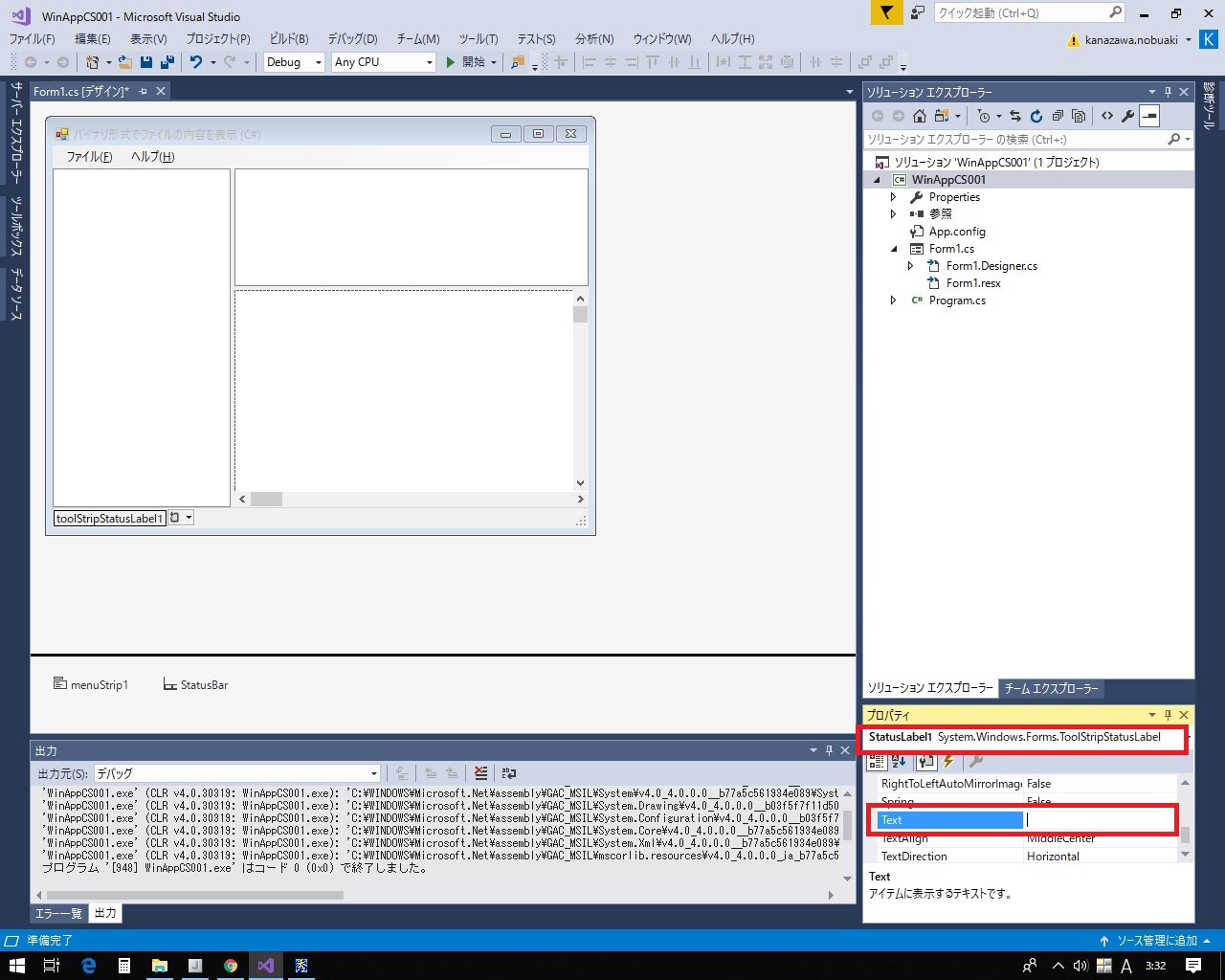The height and width of the screenshot is (980, 1225).
Task: Toggle auto-hide pin on Output panel
Action: coord(829,750)
